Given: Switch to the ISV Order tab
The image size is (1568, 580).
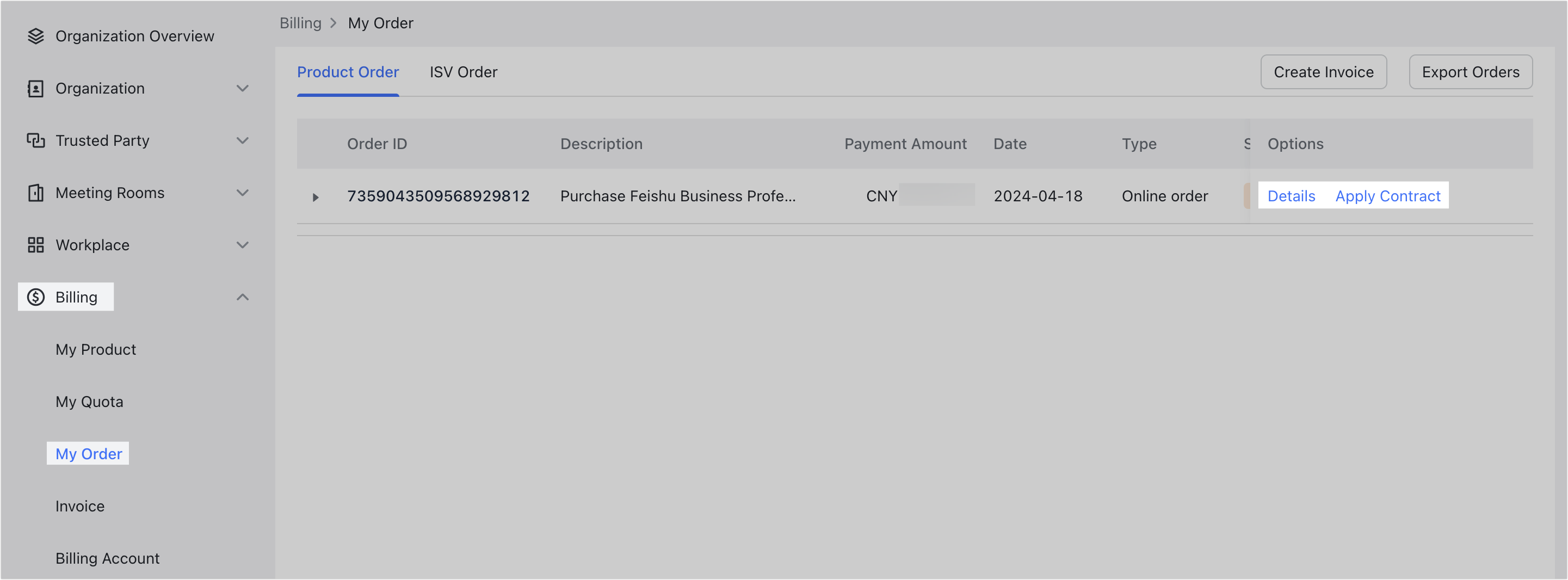Looking at the screenshot, I should (x=463, y=72).
